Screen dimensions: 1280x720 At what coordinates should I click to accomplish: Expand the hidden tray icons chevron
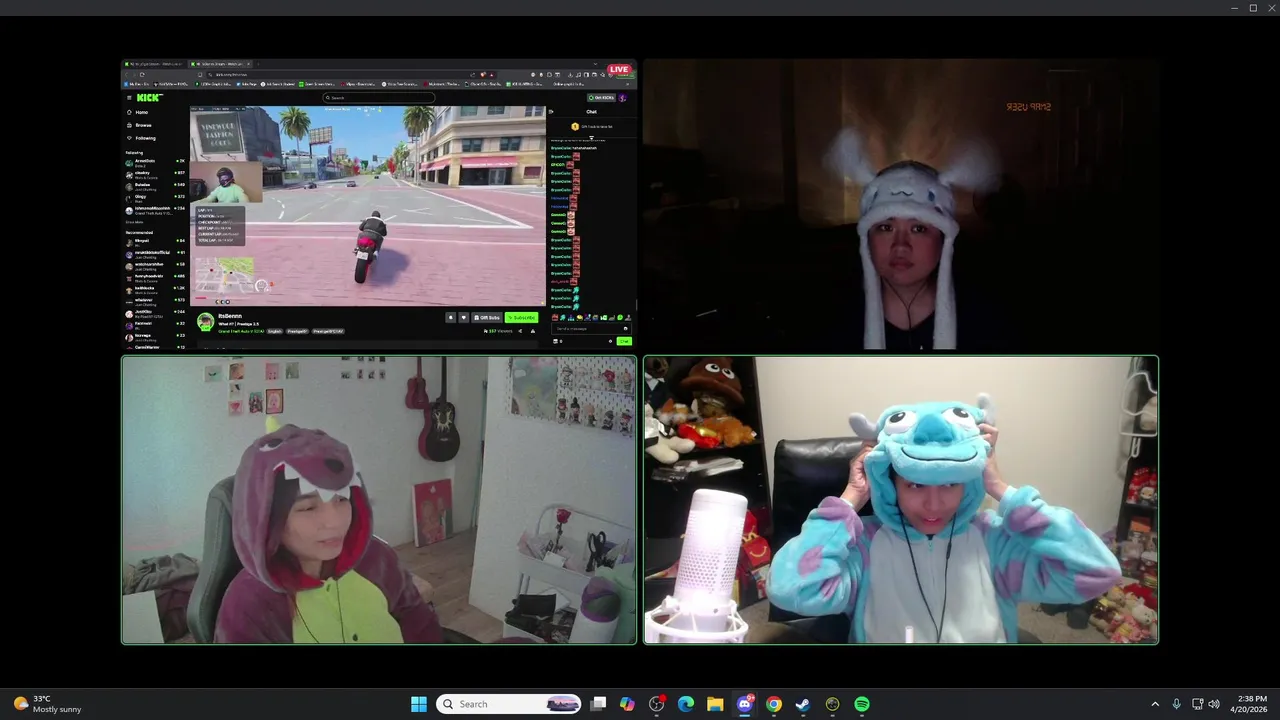pos(1155,704)
